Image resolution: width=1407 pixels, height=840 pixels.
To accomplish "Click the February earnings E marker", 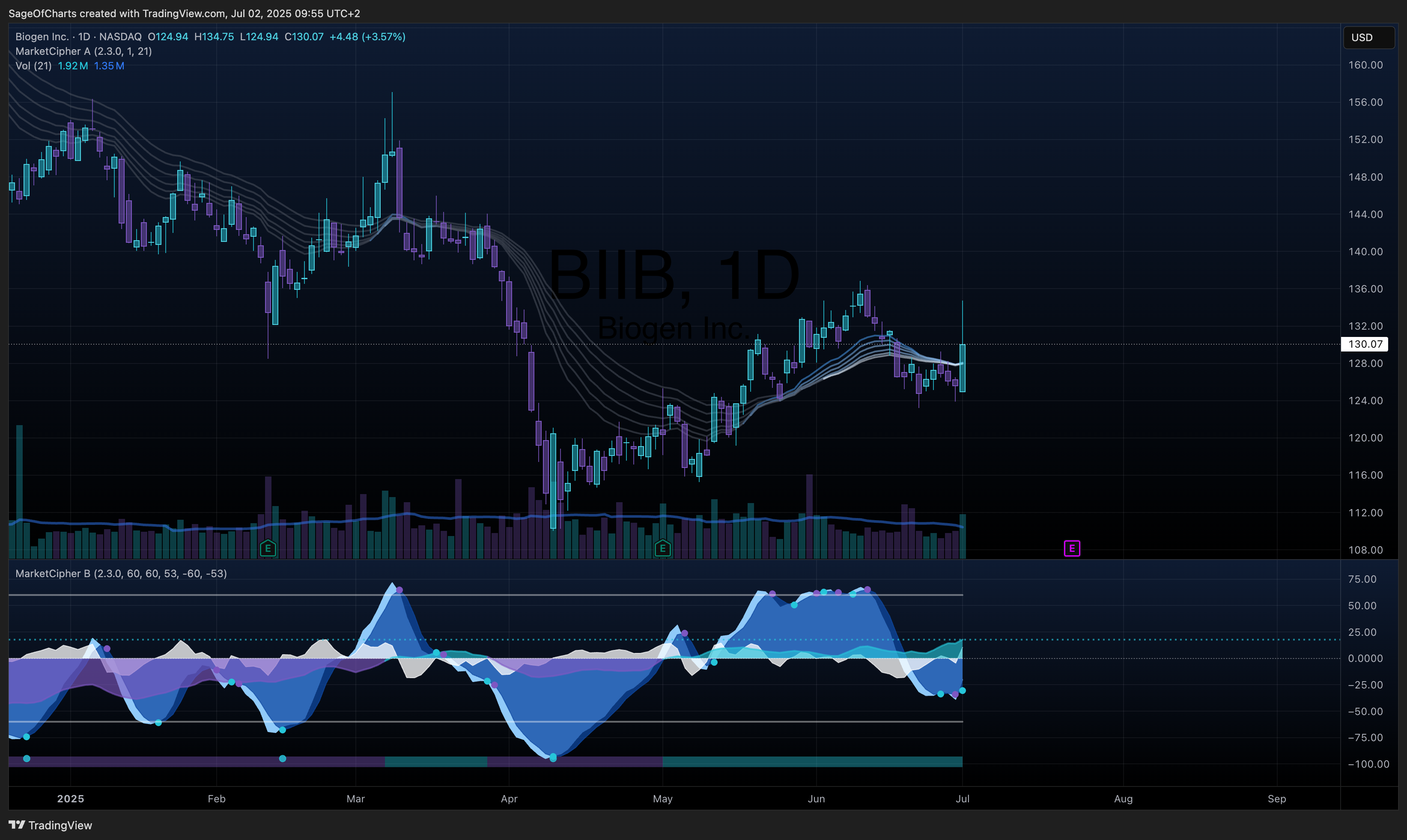I will click(x=268, y=548).
